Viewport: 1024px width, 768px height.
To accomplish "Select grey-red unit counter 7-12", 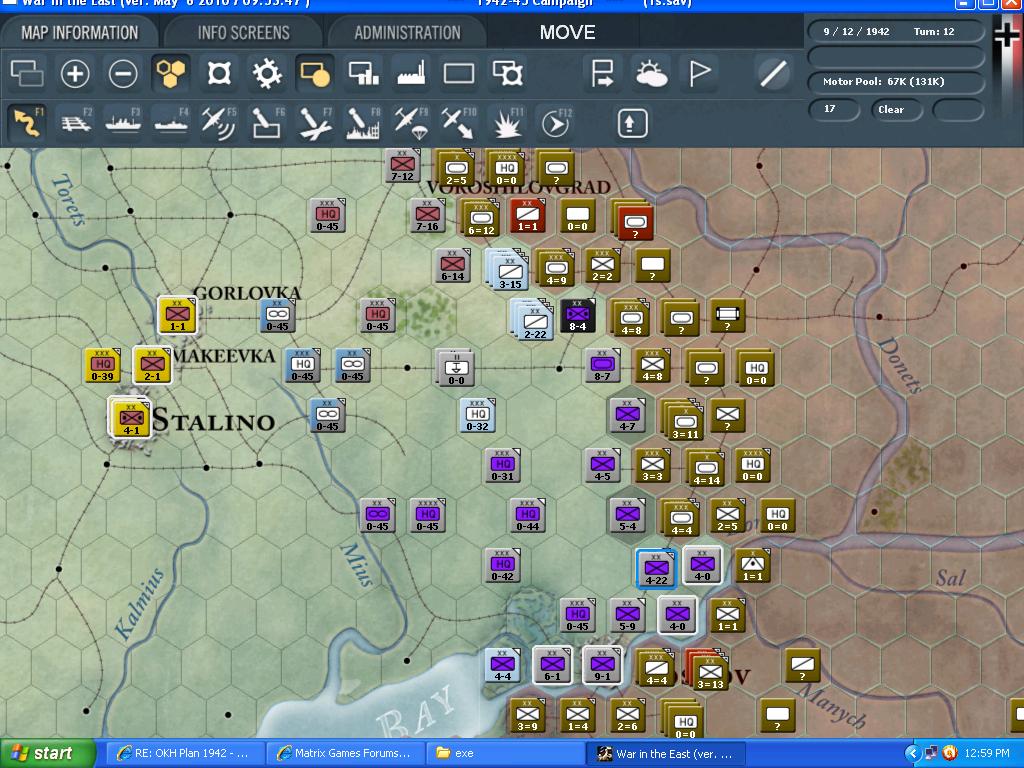I will (x=402, y=165).
